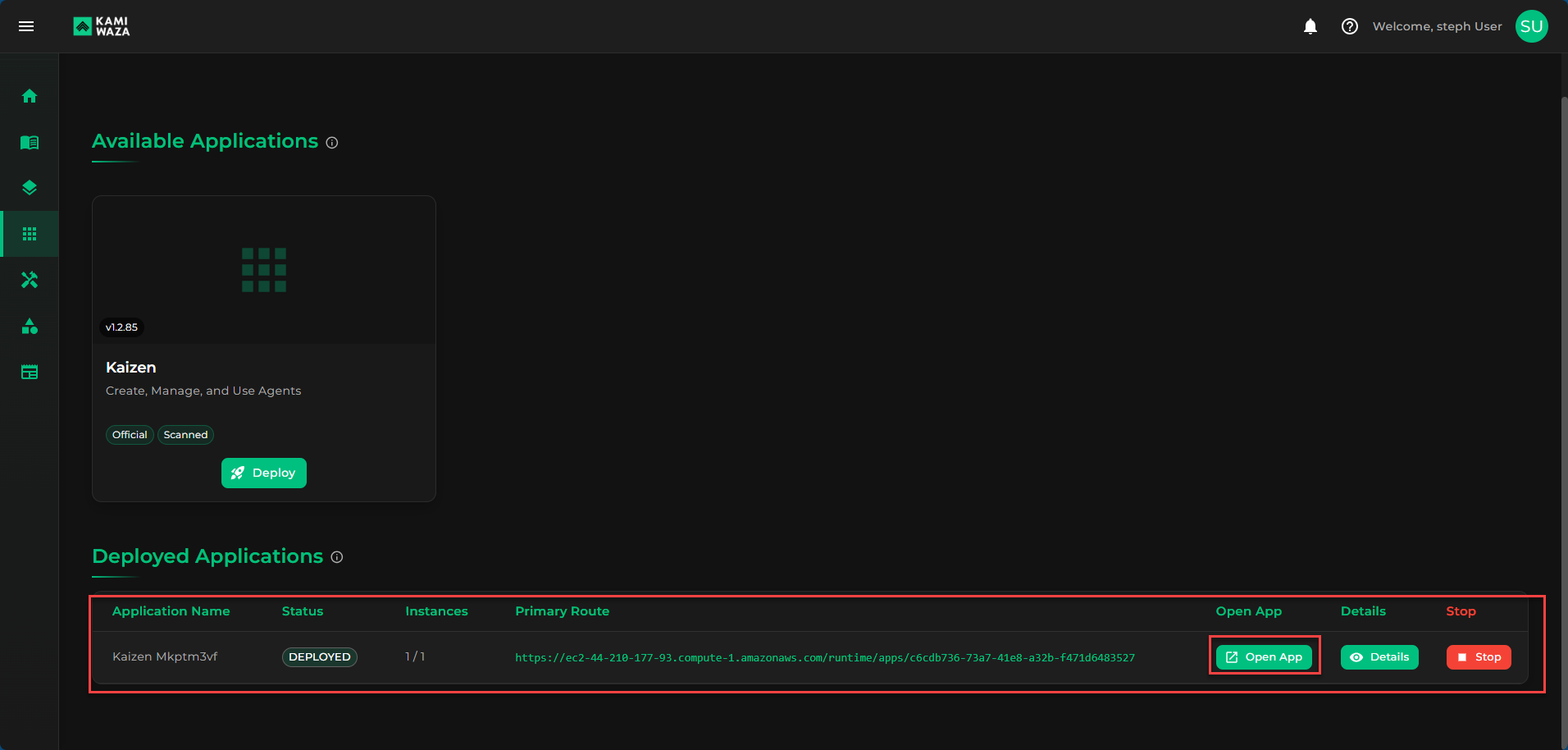Screen dimensions: 1568x750
Task: Deploy the Kaizen application
Action: [x=264, y=473]
